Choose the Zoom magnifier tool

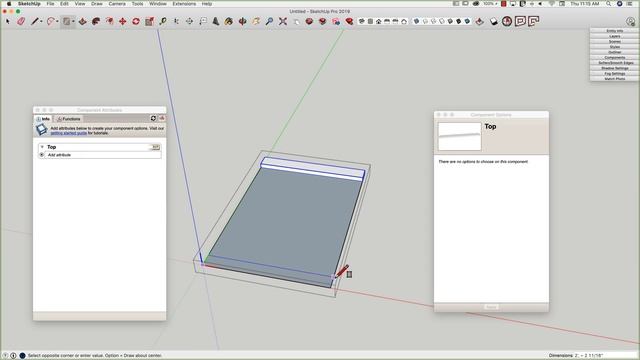click(269, 21)
